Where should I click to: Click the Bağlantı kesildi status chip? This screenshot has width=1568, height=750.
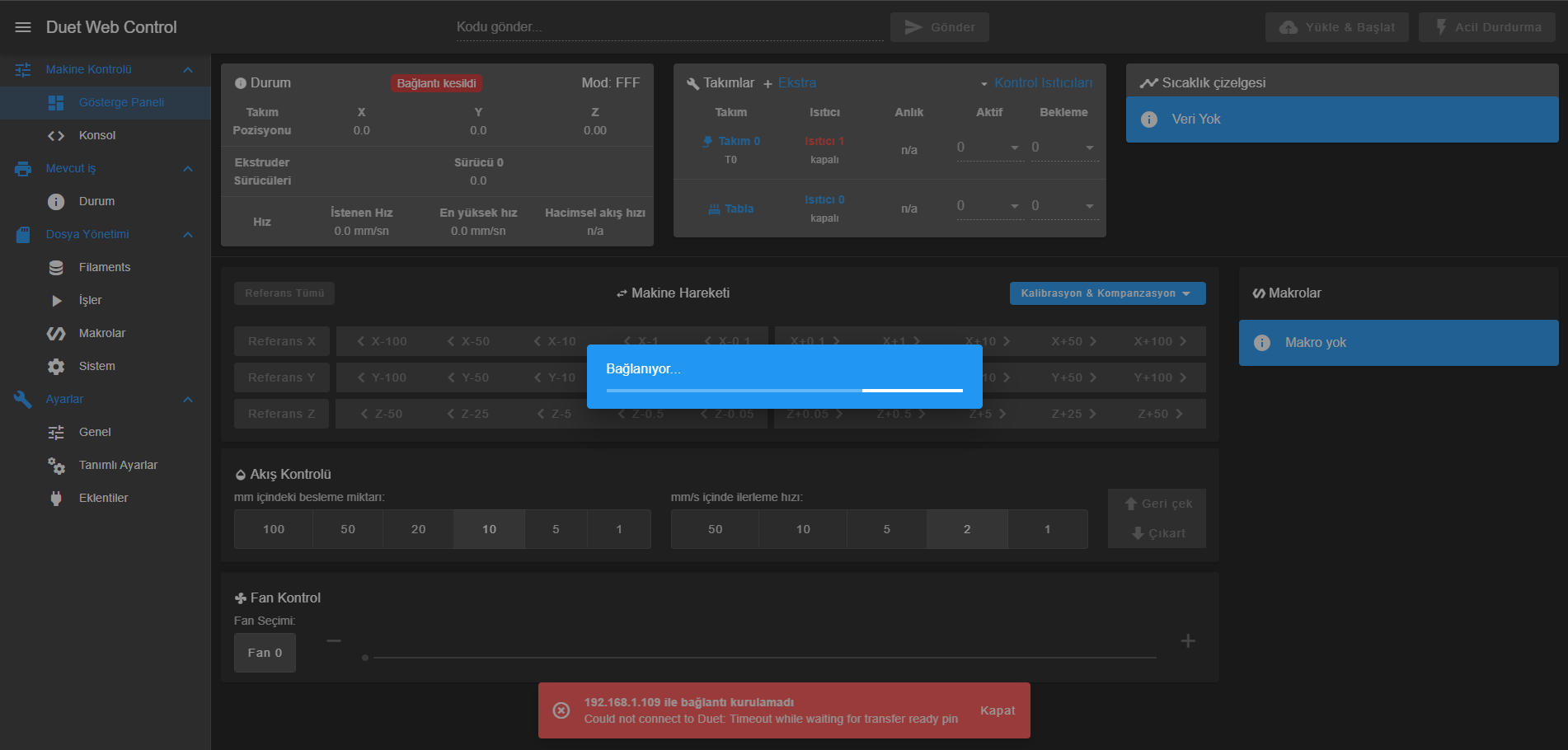437,83
